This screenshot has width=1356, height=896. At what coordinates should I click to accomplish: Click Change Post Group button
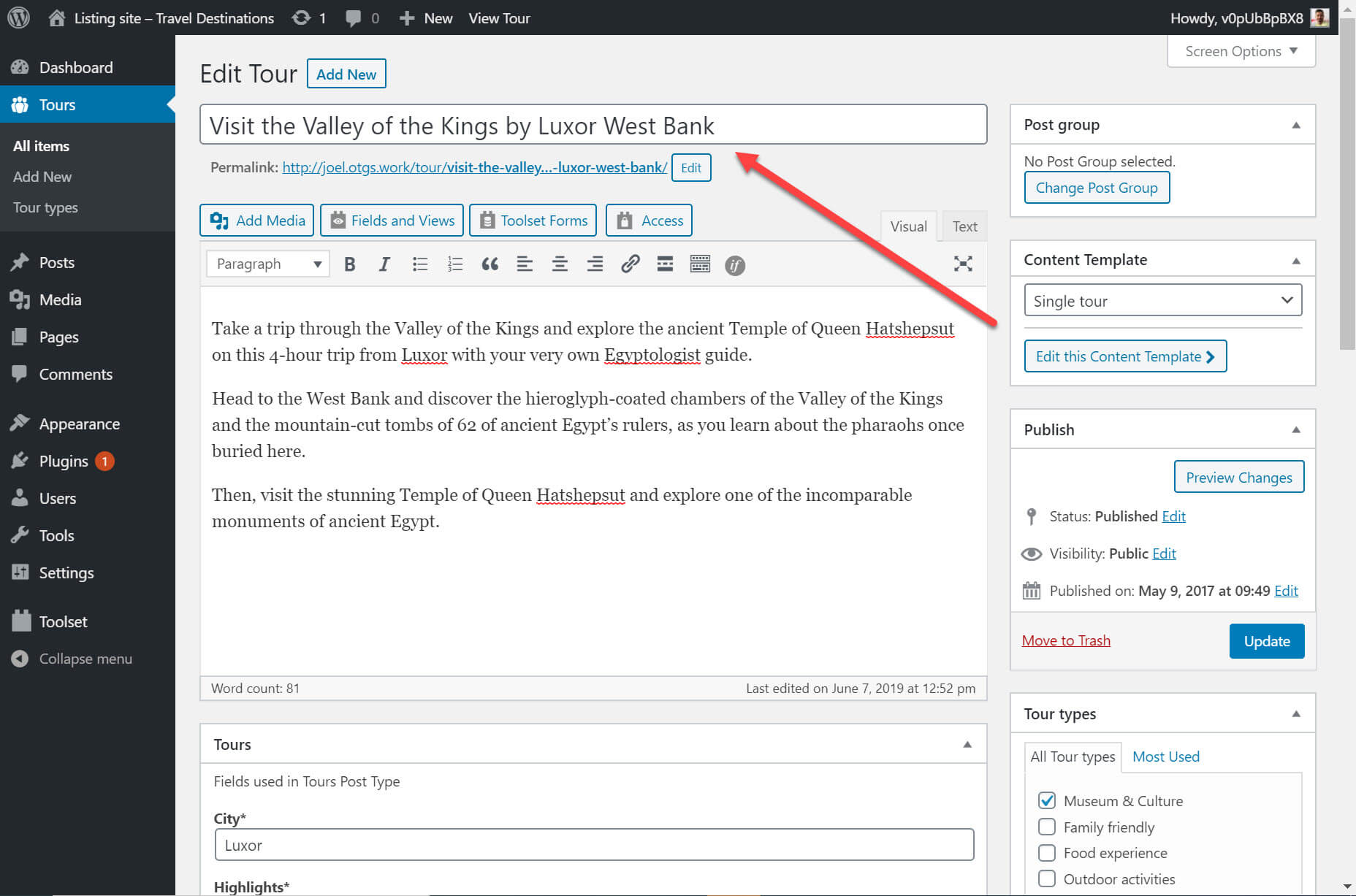pyautogui.click(x=1096, y=188)
